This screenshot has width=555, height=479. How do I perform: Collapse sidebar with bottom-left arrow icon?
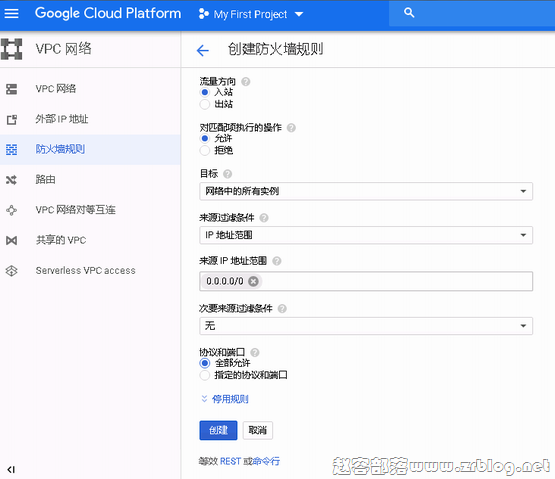pos(11,469)
